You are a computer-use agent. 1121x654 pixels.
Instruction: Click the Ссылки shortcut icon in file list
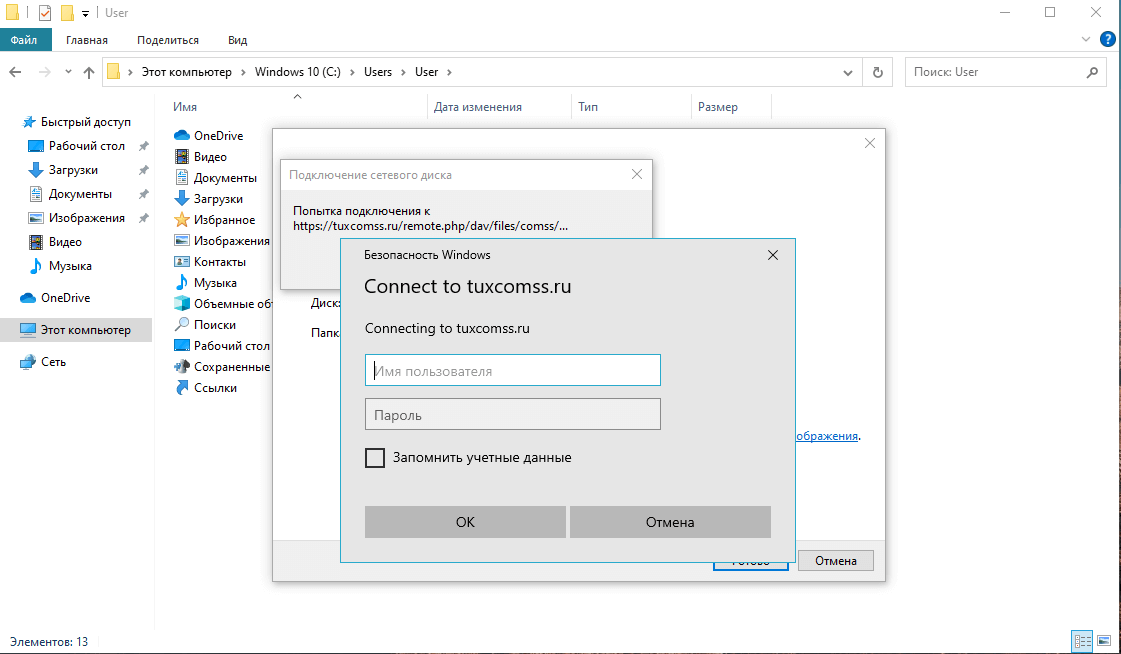click(x=182, y=388)
